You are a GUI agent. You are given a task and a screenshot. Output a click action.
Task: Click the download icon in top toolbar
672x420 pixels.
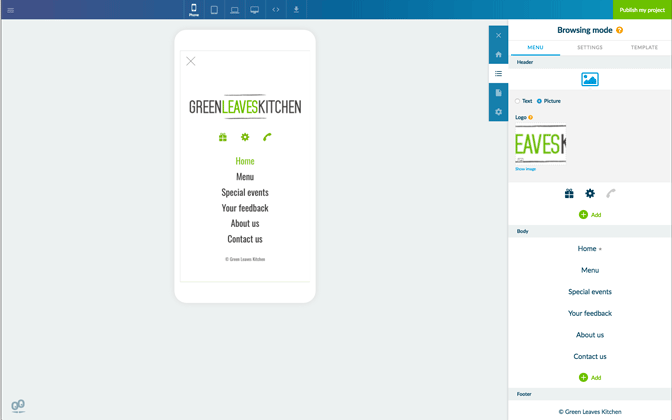(x=296, y=10)
